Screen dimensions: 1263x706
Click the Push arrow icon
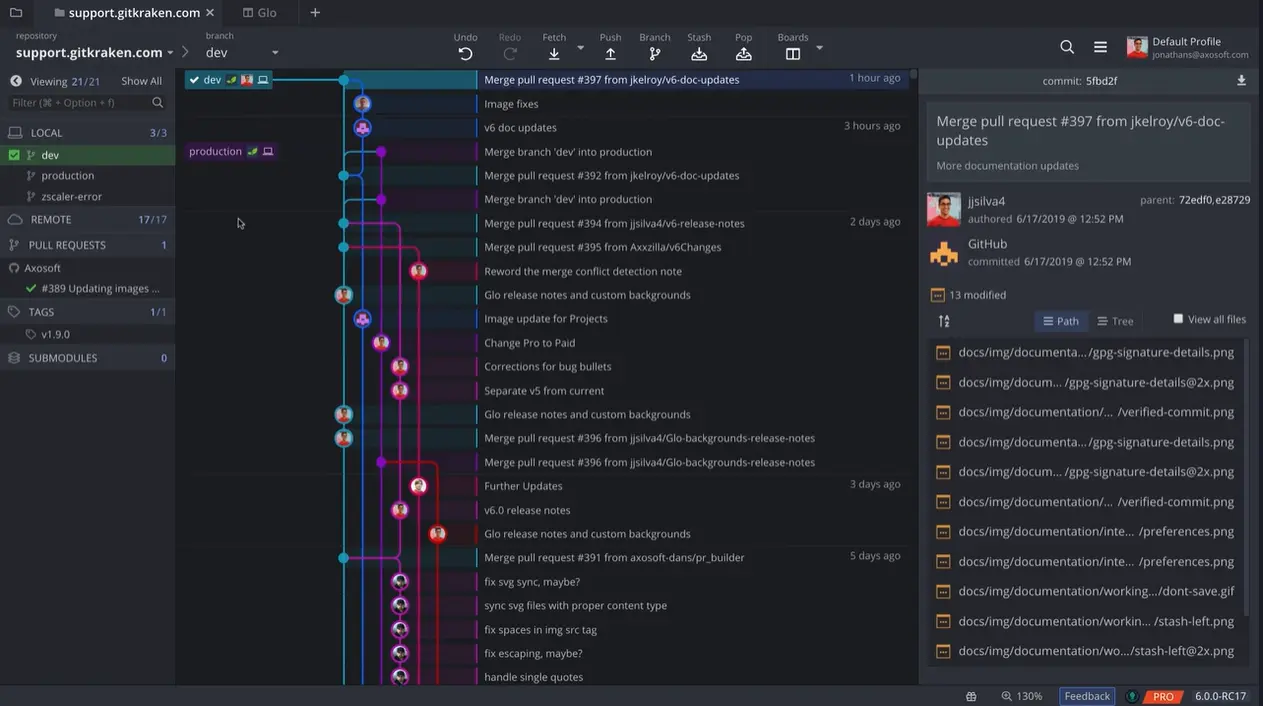click(x=610, y=54)
